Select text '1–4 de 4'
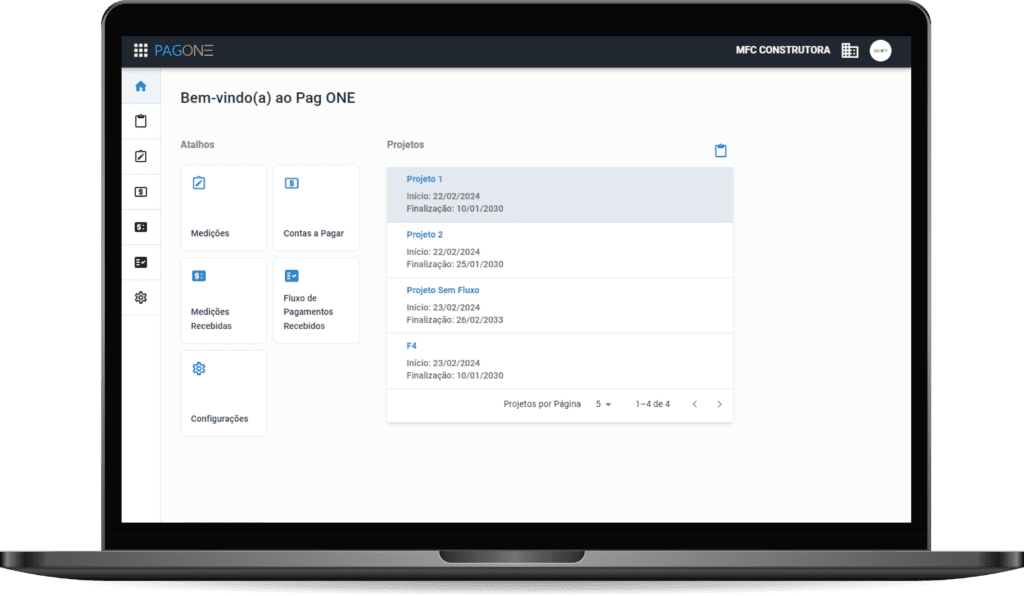This screenshot has height=596, width=1024. click(652, 404)
